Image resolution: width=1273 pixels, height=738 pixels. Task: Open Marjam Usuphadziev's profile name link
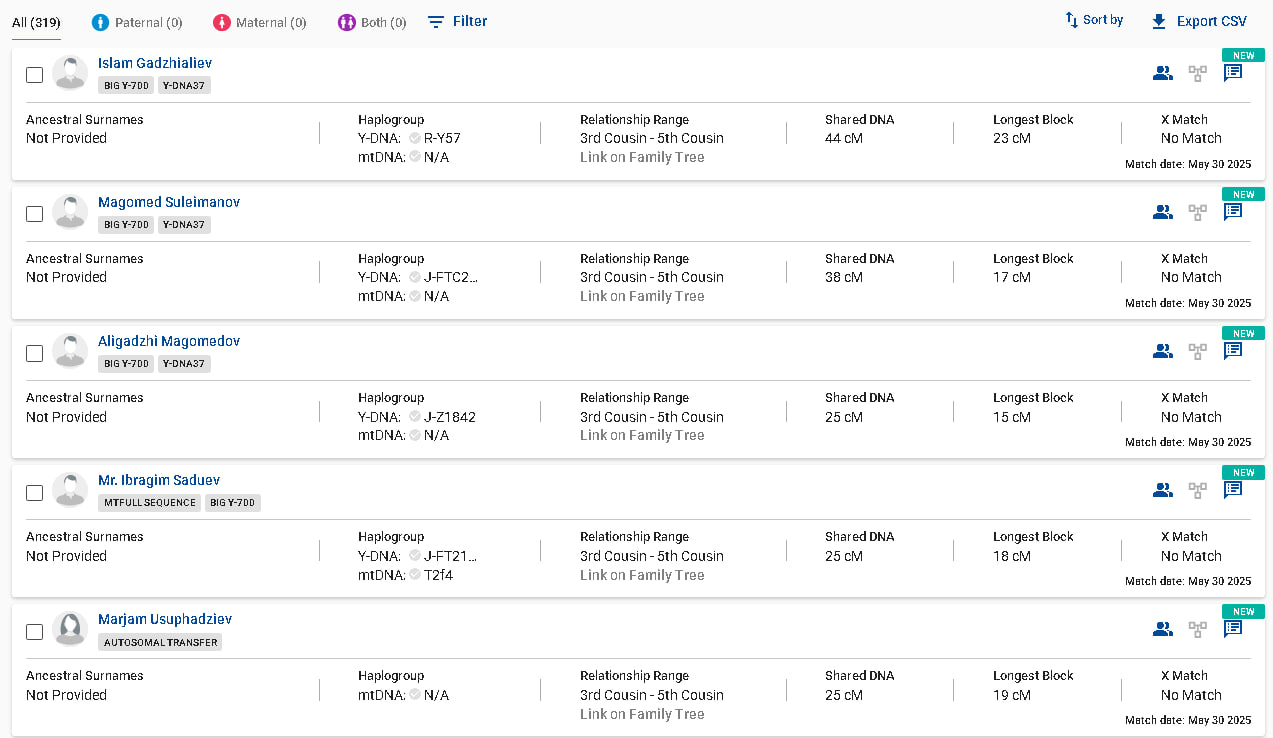[165, 619]
